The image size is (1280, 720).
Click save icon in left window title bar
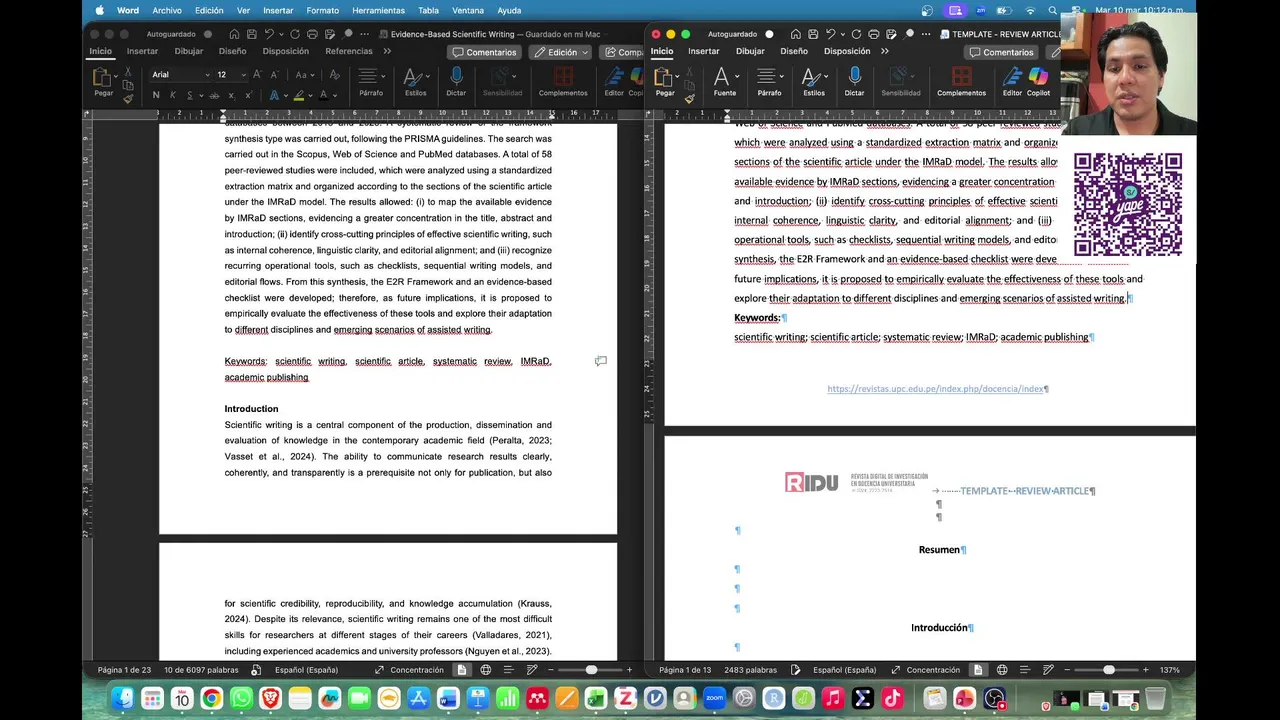(251, 34)
